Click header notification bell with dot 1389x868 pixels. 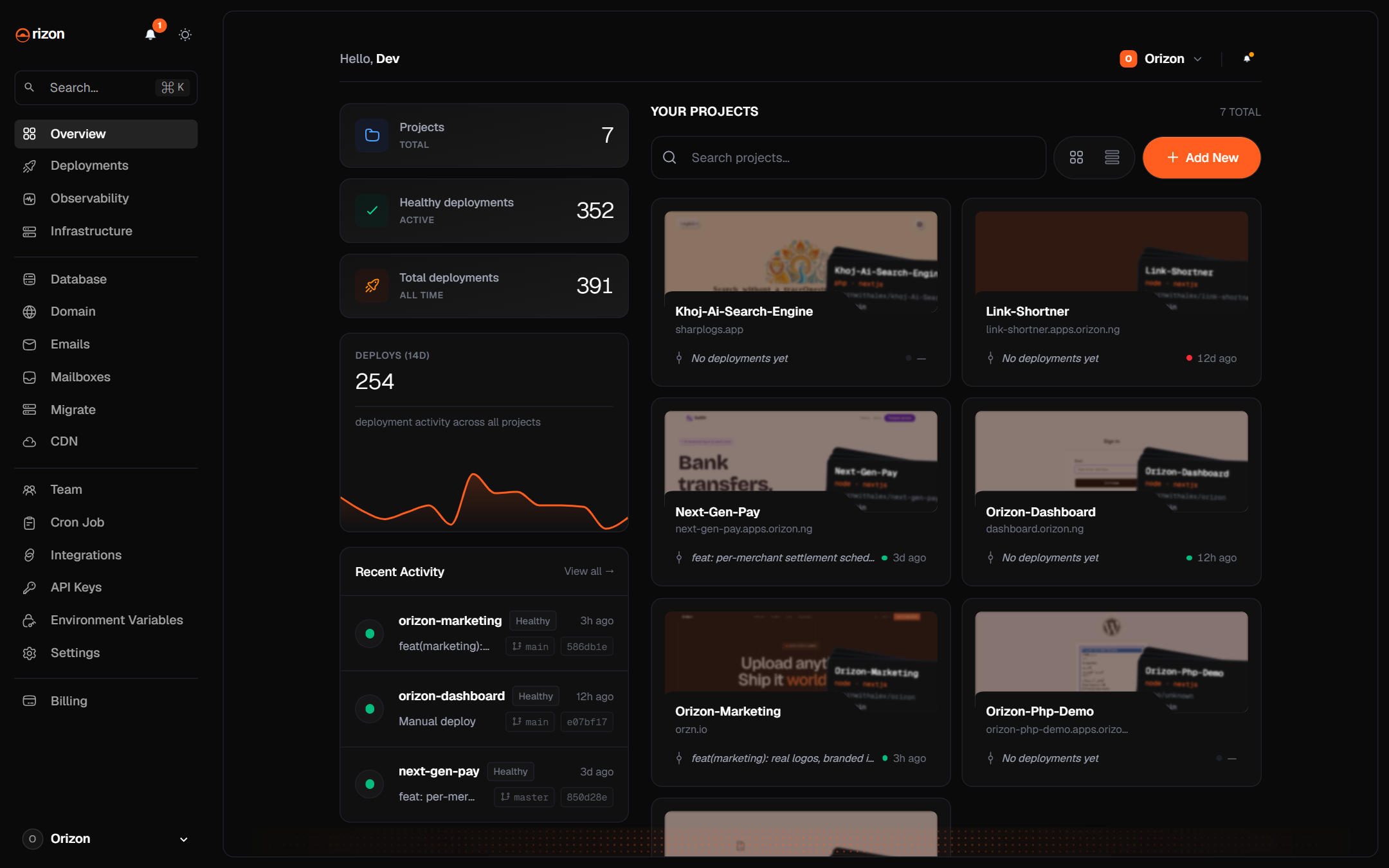tap(1248, 59)
